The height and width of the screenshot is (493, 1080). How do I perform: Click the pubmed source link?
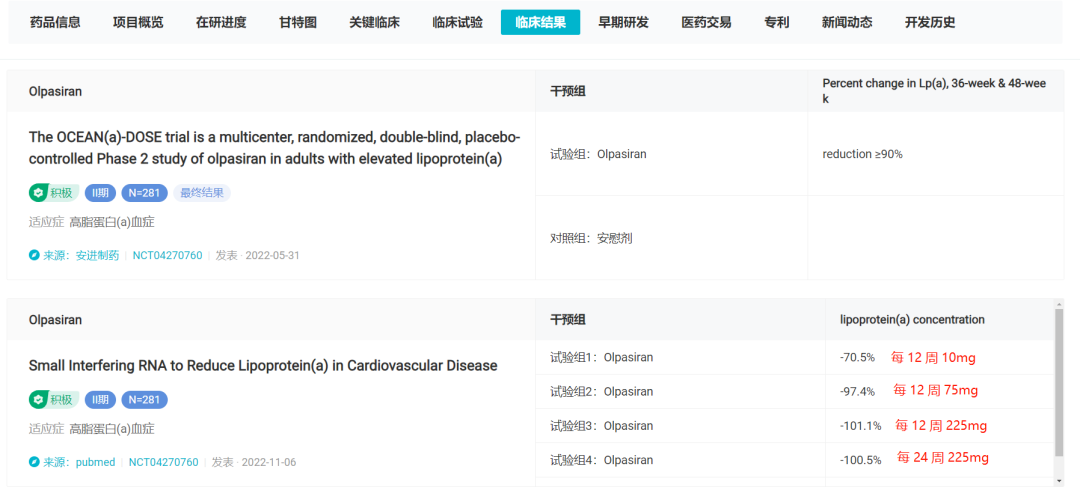click(95, 463)
